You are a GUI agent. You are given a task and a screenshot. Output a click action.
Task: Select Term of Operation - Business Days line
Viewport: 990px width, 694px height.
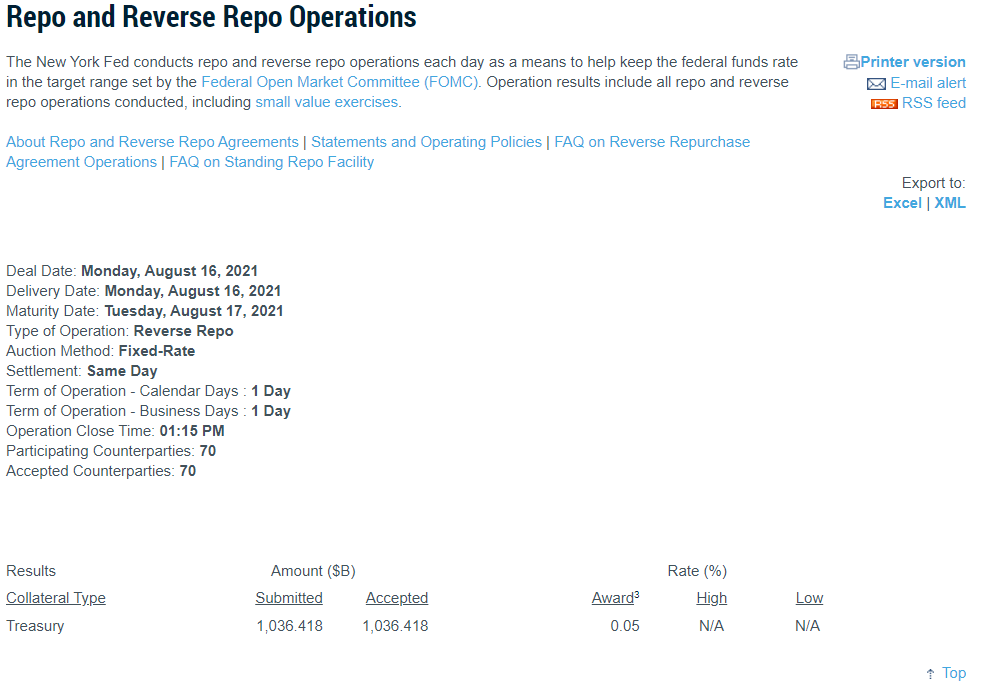click(148, 411)
